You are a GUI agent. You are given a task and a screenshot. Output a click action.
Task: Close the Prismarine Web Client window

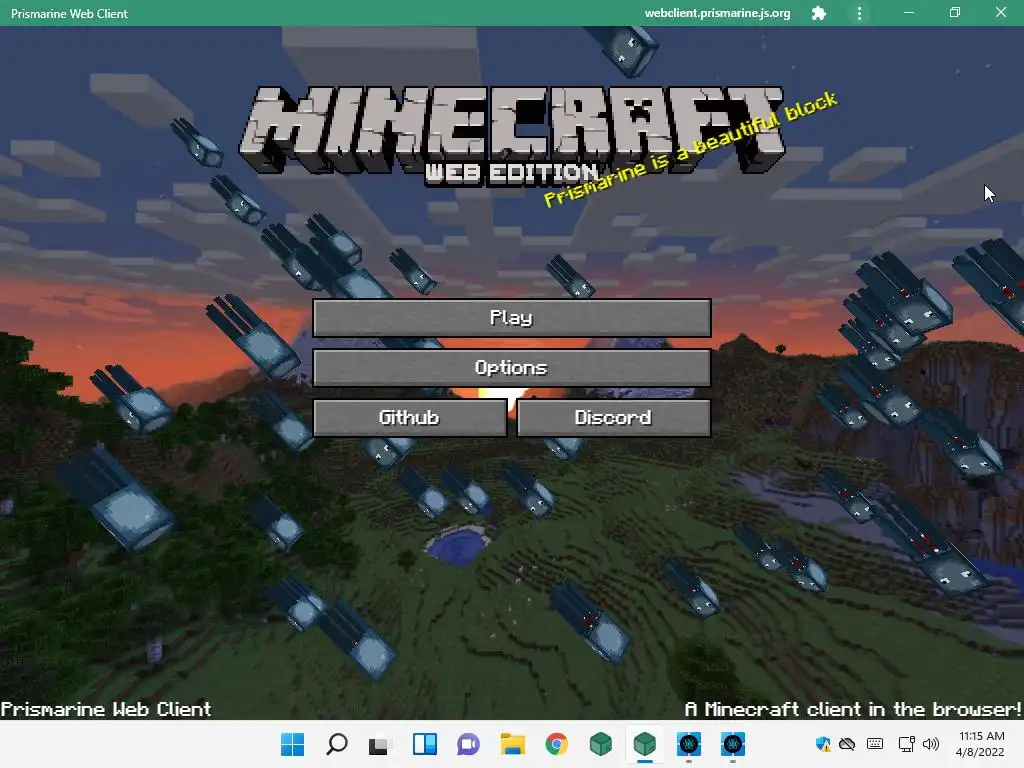pos(1000,13)
